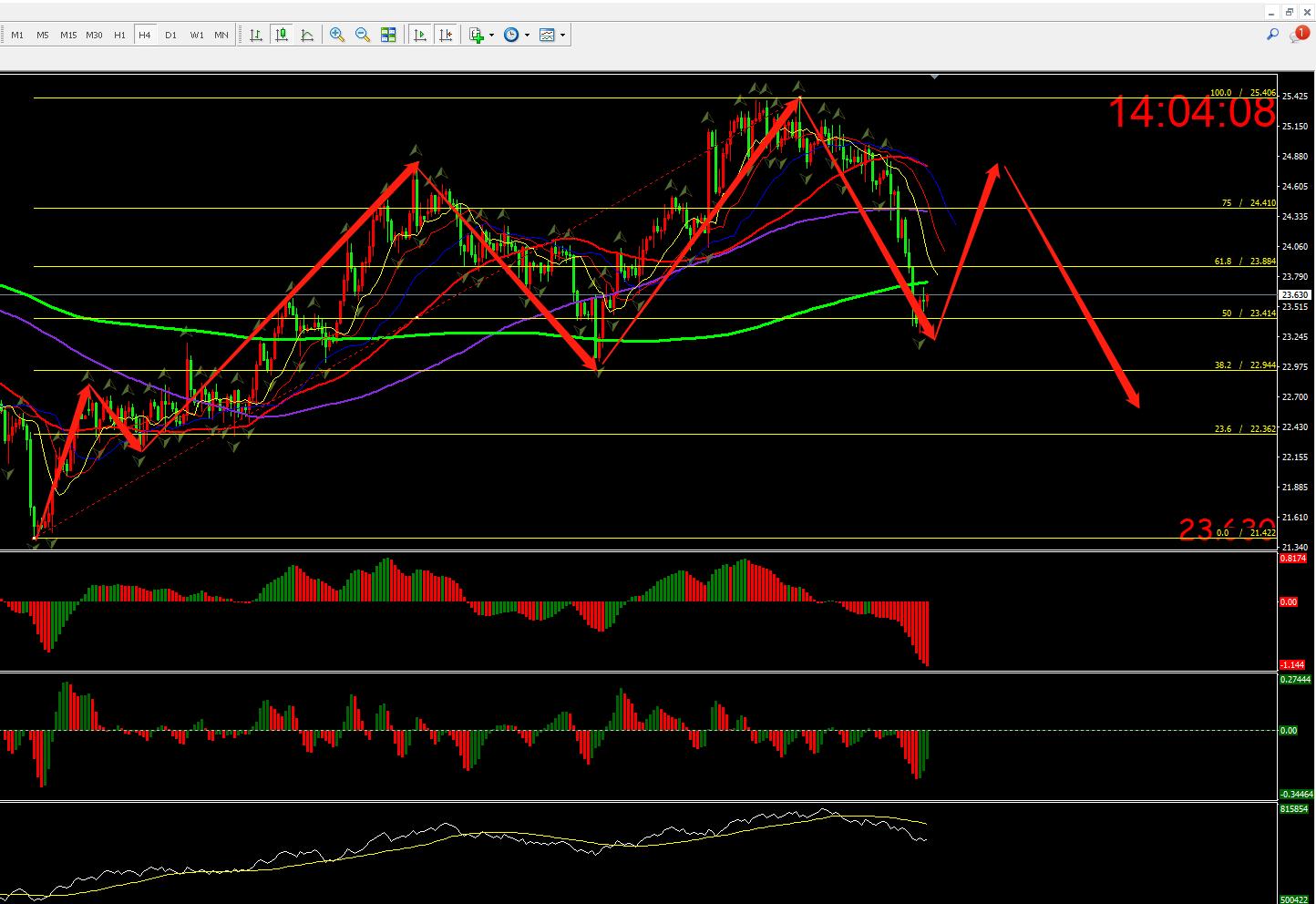Toggle chart auto scroll
Image resolution: width=1316 pixels, height=904 pixels.
click(420, 35)
